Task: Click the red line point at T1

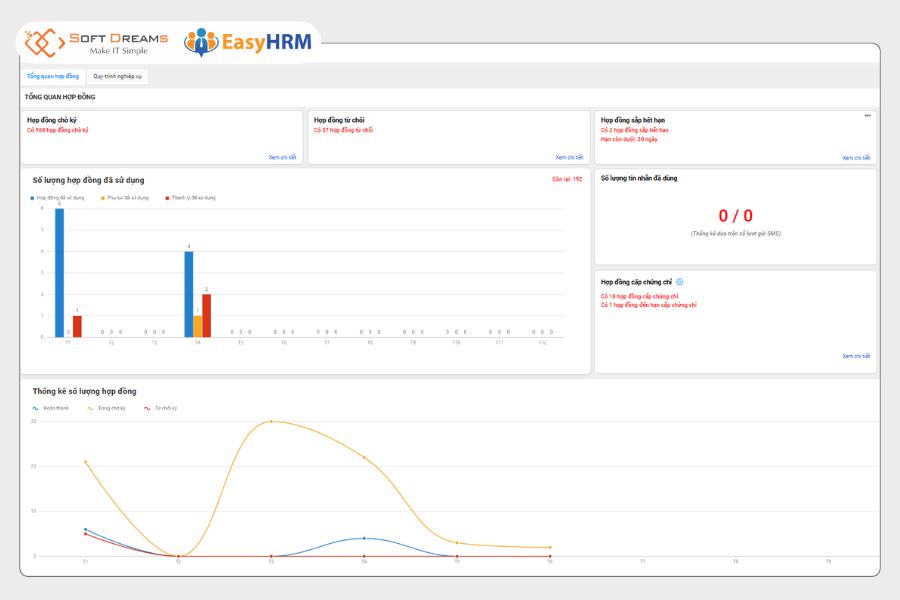Action: click(x=86, y=534)
